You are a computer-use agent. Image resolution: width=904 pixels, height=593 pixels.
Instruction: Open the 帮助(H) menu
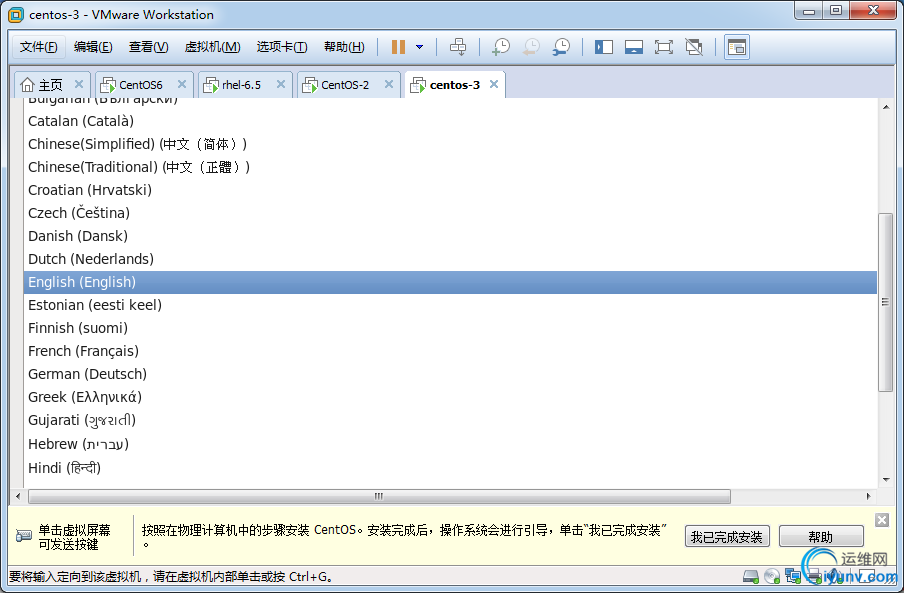tap(344, 47)
